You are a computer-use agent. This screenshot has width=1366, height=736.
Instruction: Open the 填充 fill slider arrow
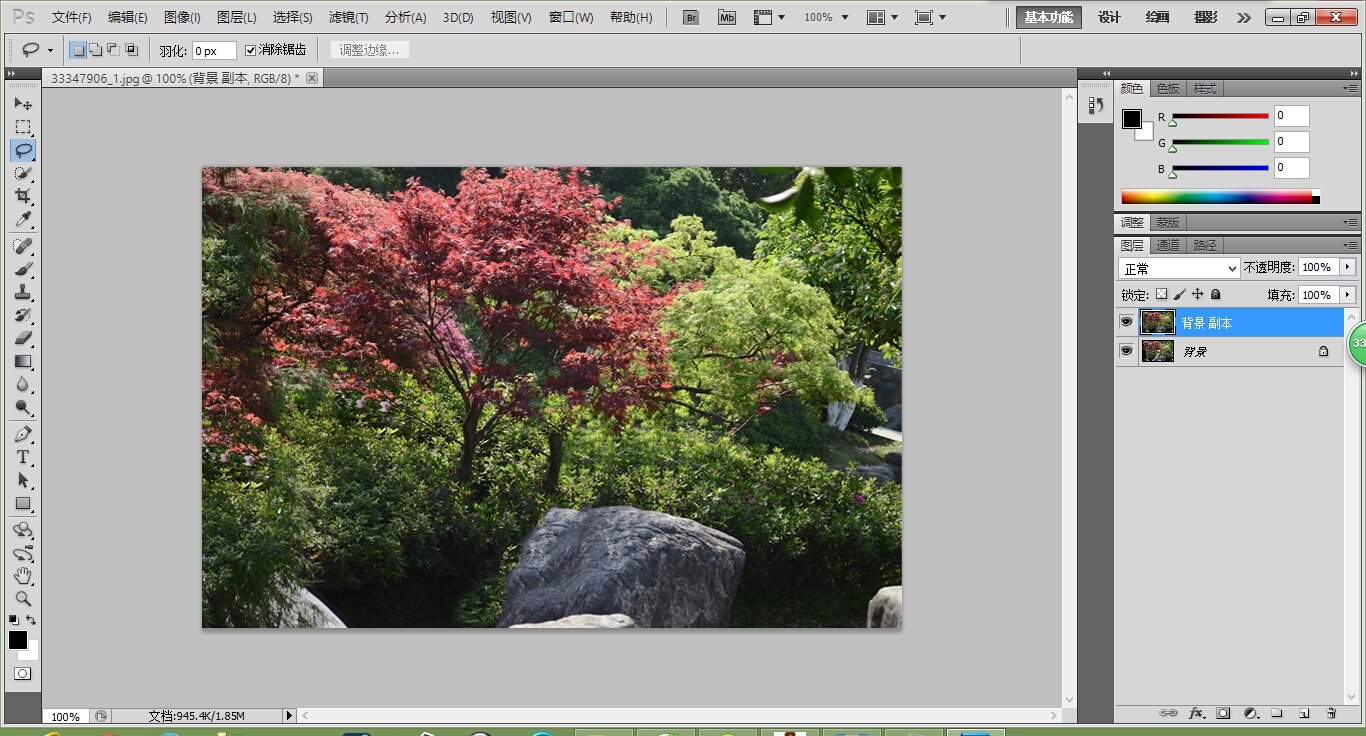coord(1348,294)
